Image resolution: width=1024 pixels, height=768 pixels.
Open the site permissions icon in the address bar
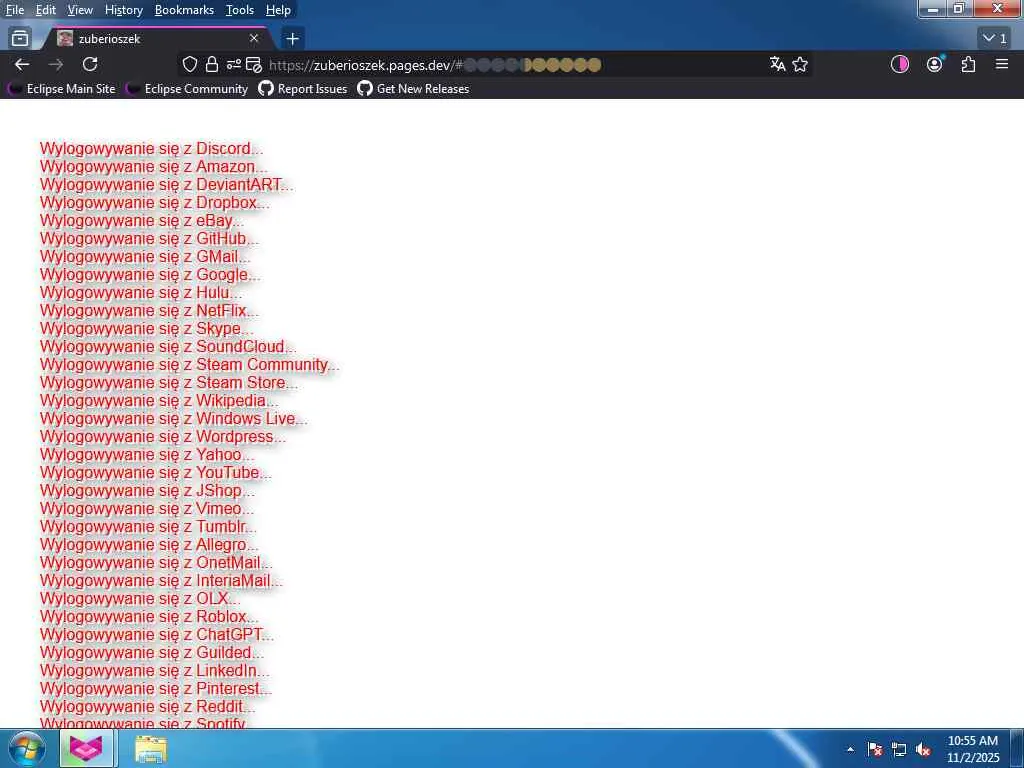click(233, 64)
